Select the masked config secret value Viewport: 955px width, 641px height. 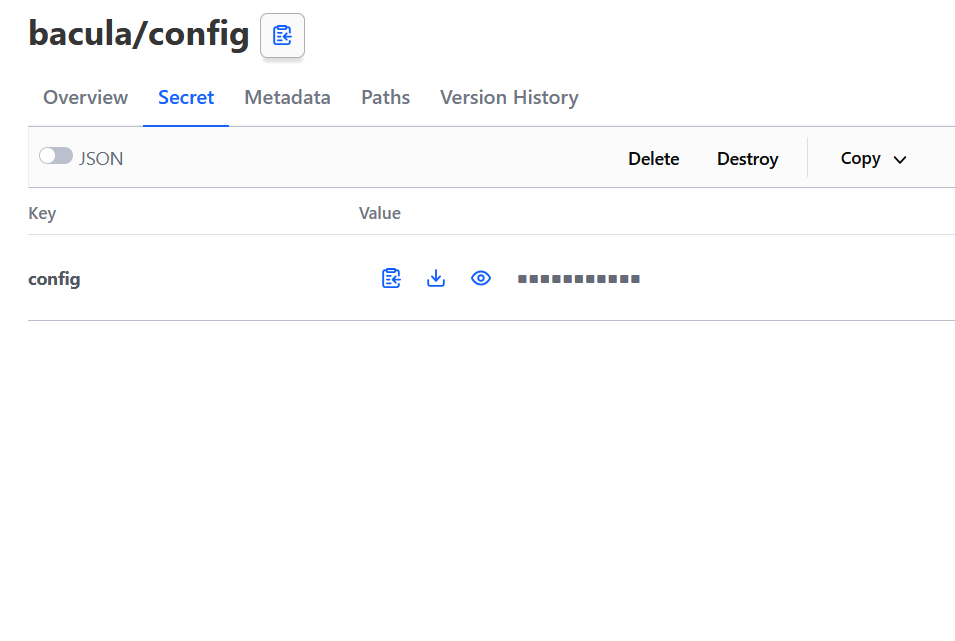point(578,278)
